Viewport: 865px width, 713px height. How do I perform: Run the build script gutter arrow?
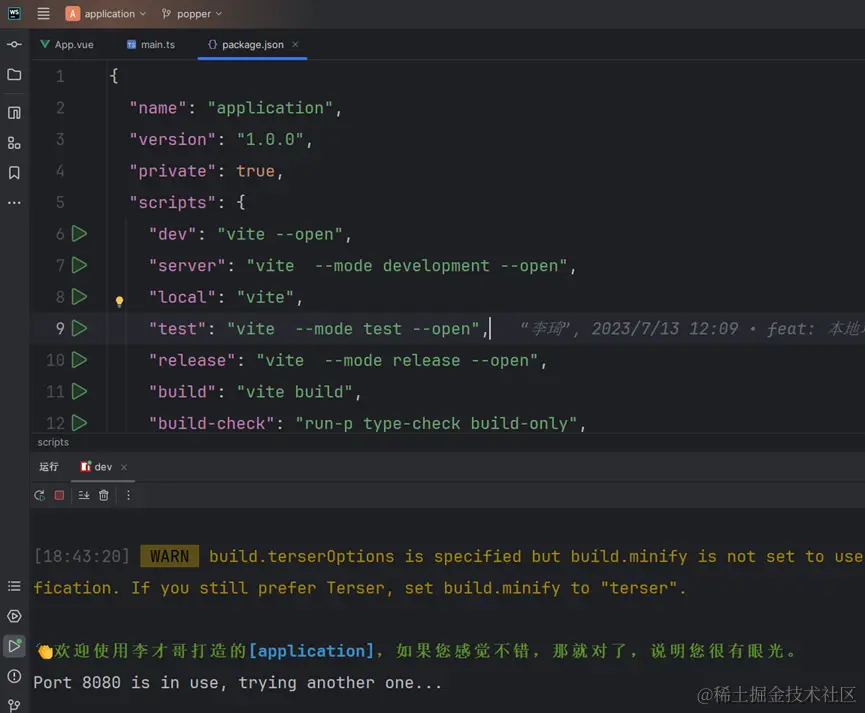click(x=79, y=391)
